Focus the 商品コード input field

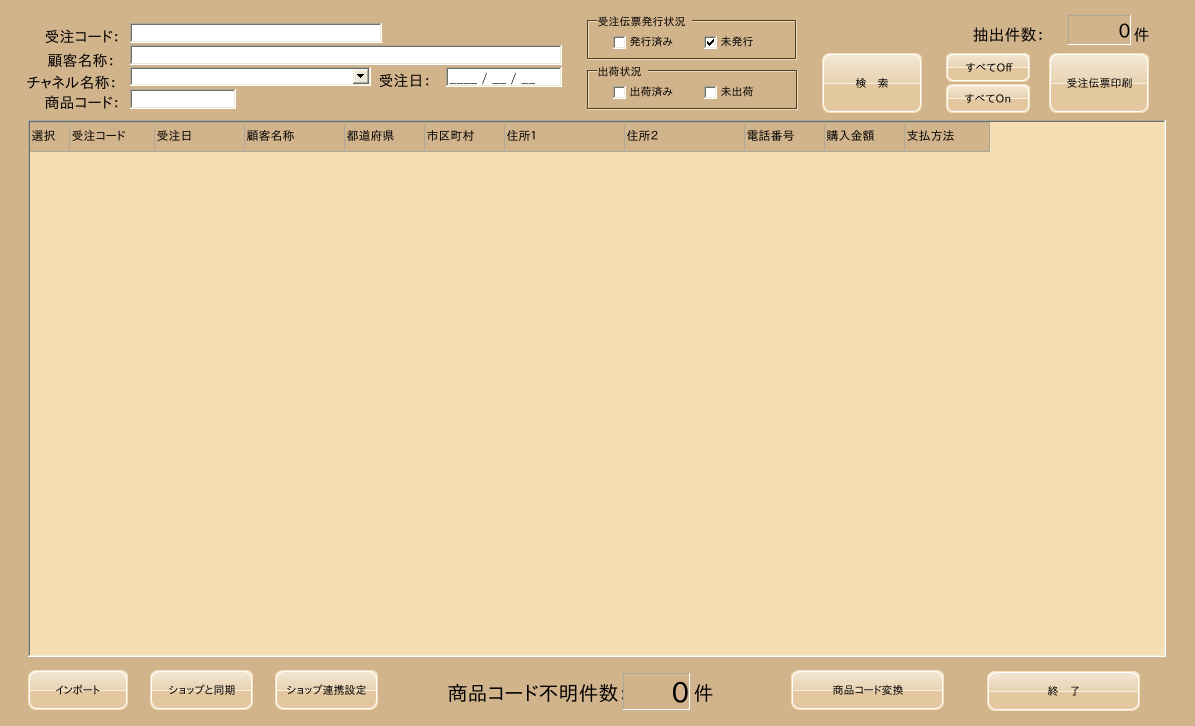183,99
